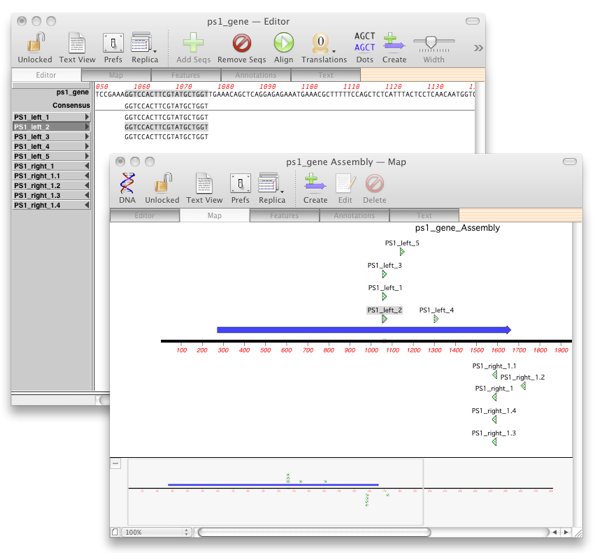
Task: Switch to the Map tab in Map window
Action: click(214, 215)
